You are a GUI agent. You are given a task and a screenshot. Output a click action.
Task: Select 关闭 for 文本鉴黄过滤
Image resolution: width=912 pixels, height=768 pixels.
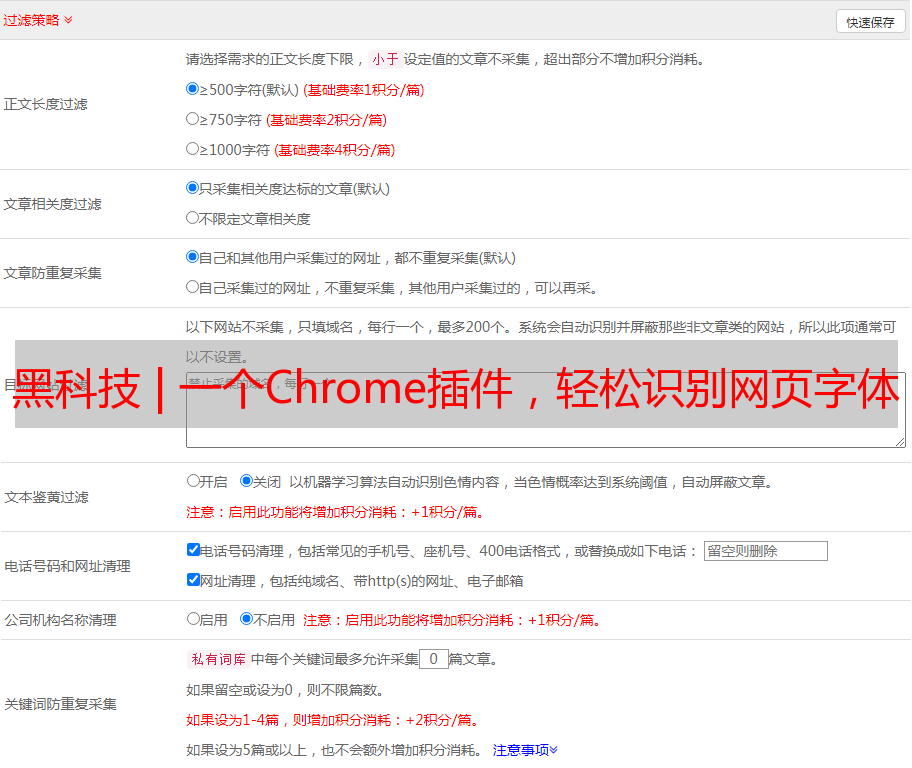point(246,481)
